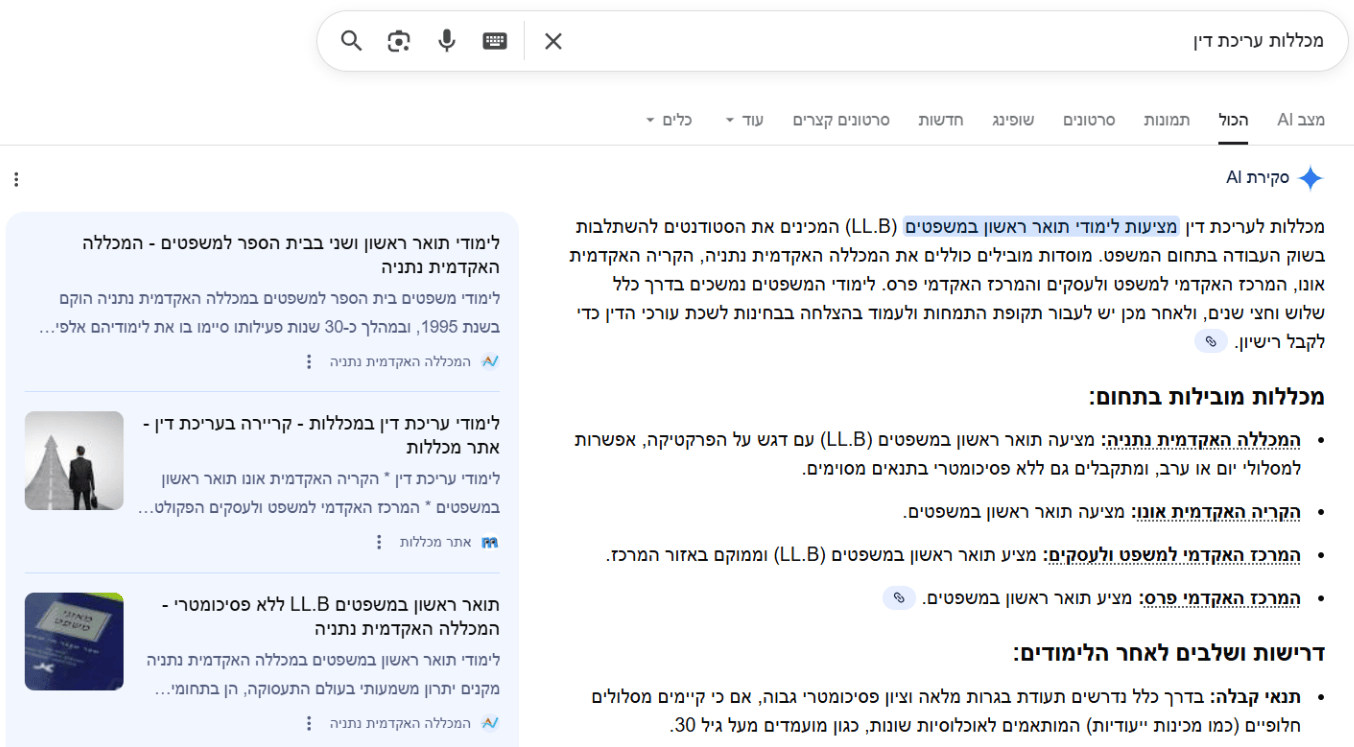
Task: Start voice search with microphone icon
Action: coord(447,41)
